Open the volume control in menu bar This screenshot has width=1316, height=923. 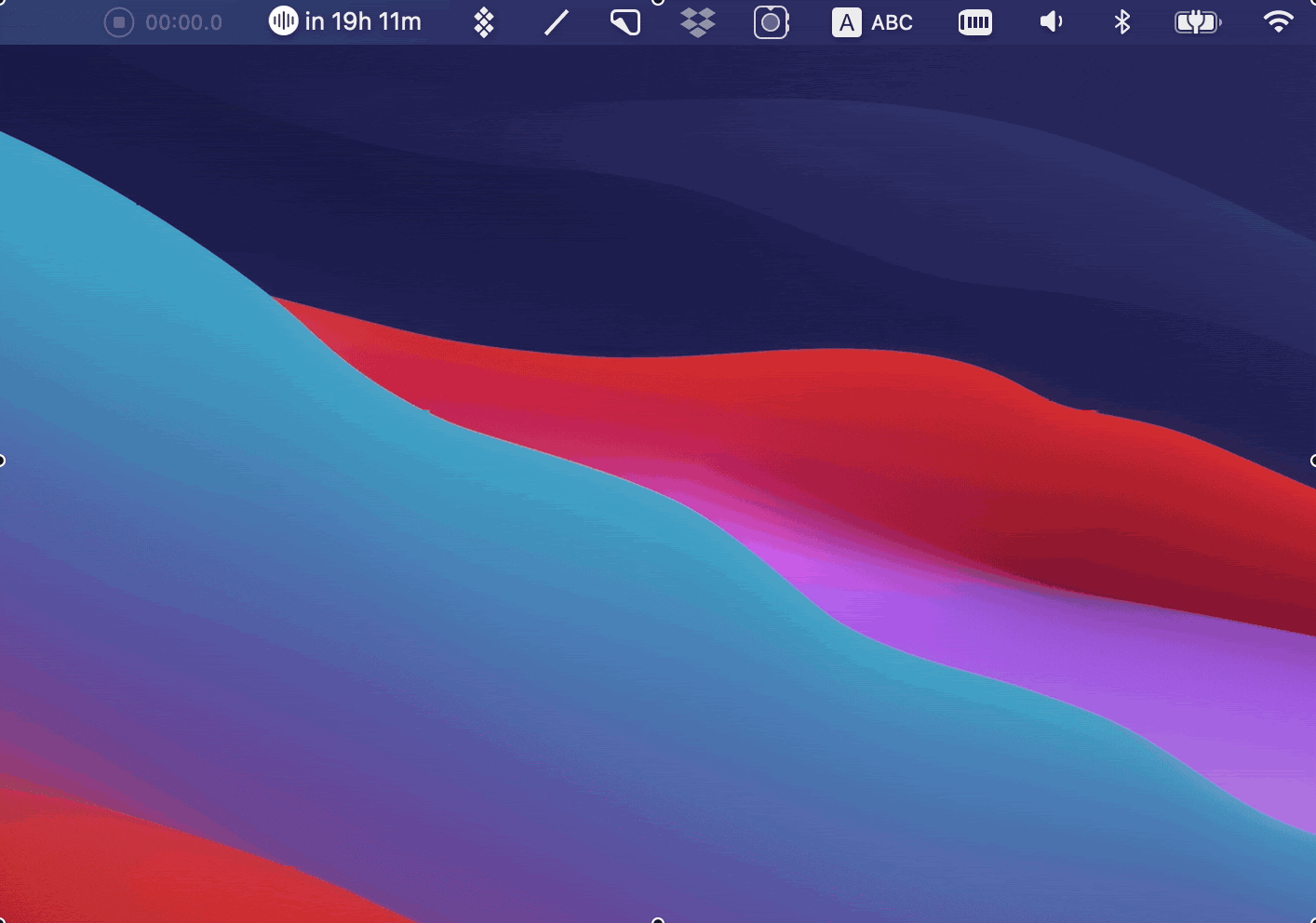click(1051, 21)
